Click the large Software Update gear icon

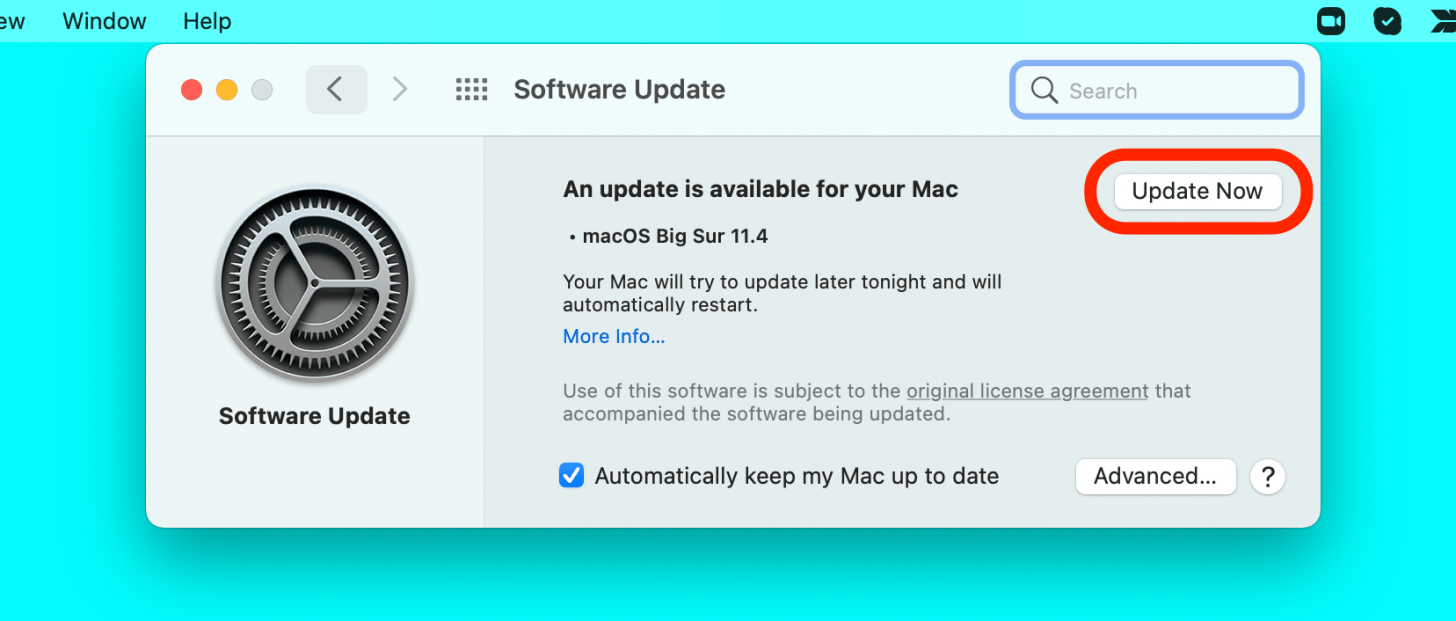coord(314,284)
